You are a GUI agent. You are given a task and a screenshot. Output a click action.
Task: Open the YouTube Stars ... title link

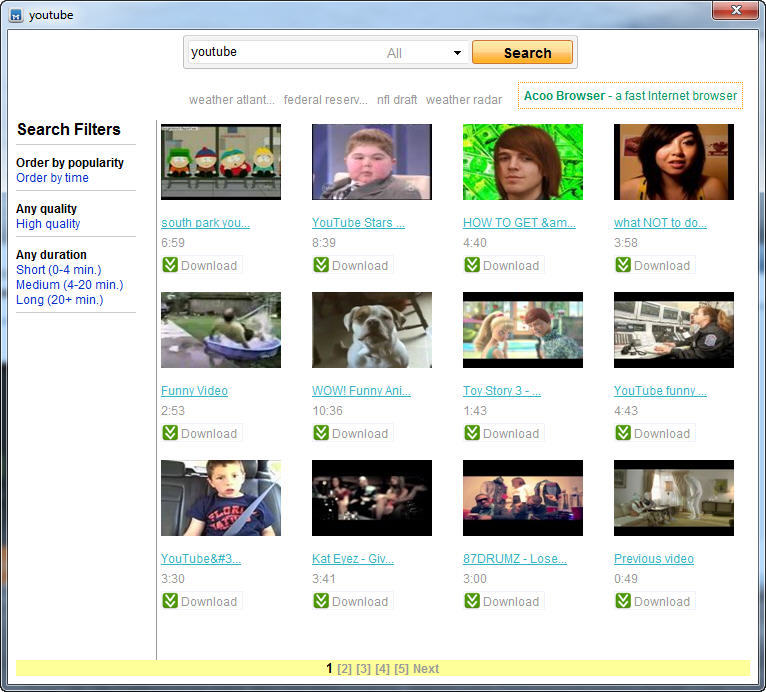pyautogui.click(x=358, y=223)
